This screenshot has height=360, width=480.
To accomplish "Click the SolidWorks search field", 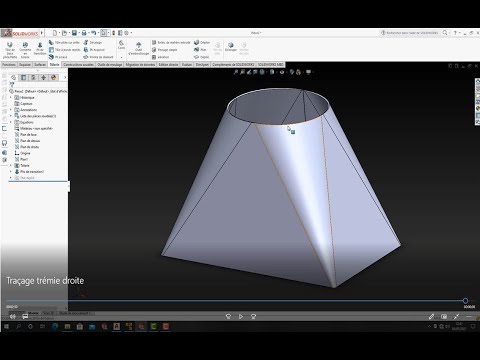I will click(x=411, y=33).
